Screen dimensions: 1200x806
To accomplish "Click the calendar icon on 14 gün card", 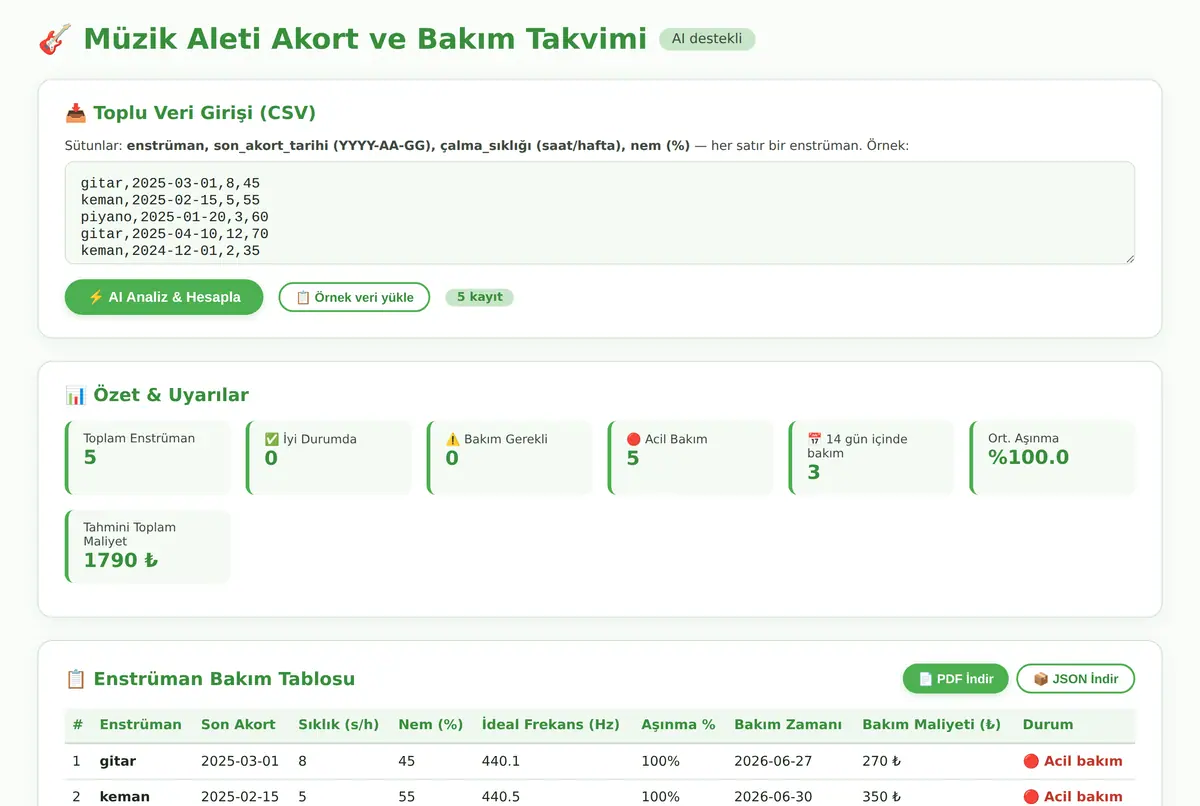I will tap(814, 439).
